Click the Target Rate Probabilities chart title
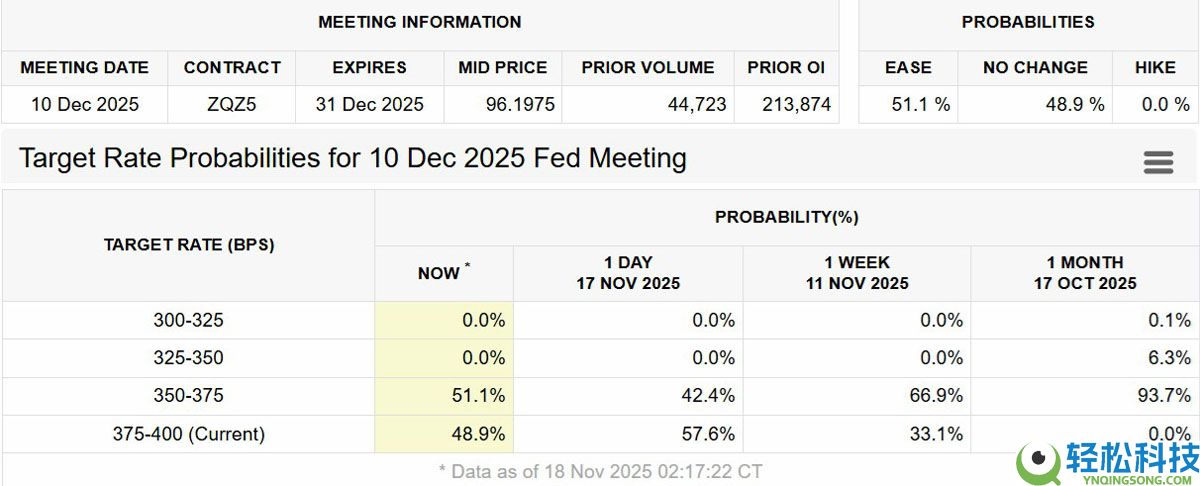 (353, 158)
